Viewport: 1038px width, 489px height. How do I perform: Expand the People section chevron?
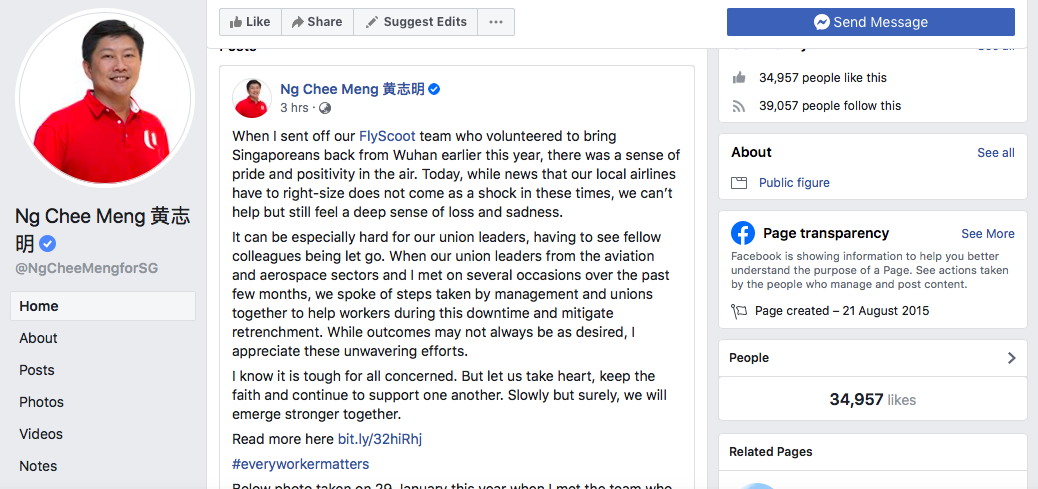[x=1011, y=358]
